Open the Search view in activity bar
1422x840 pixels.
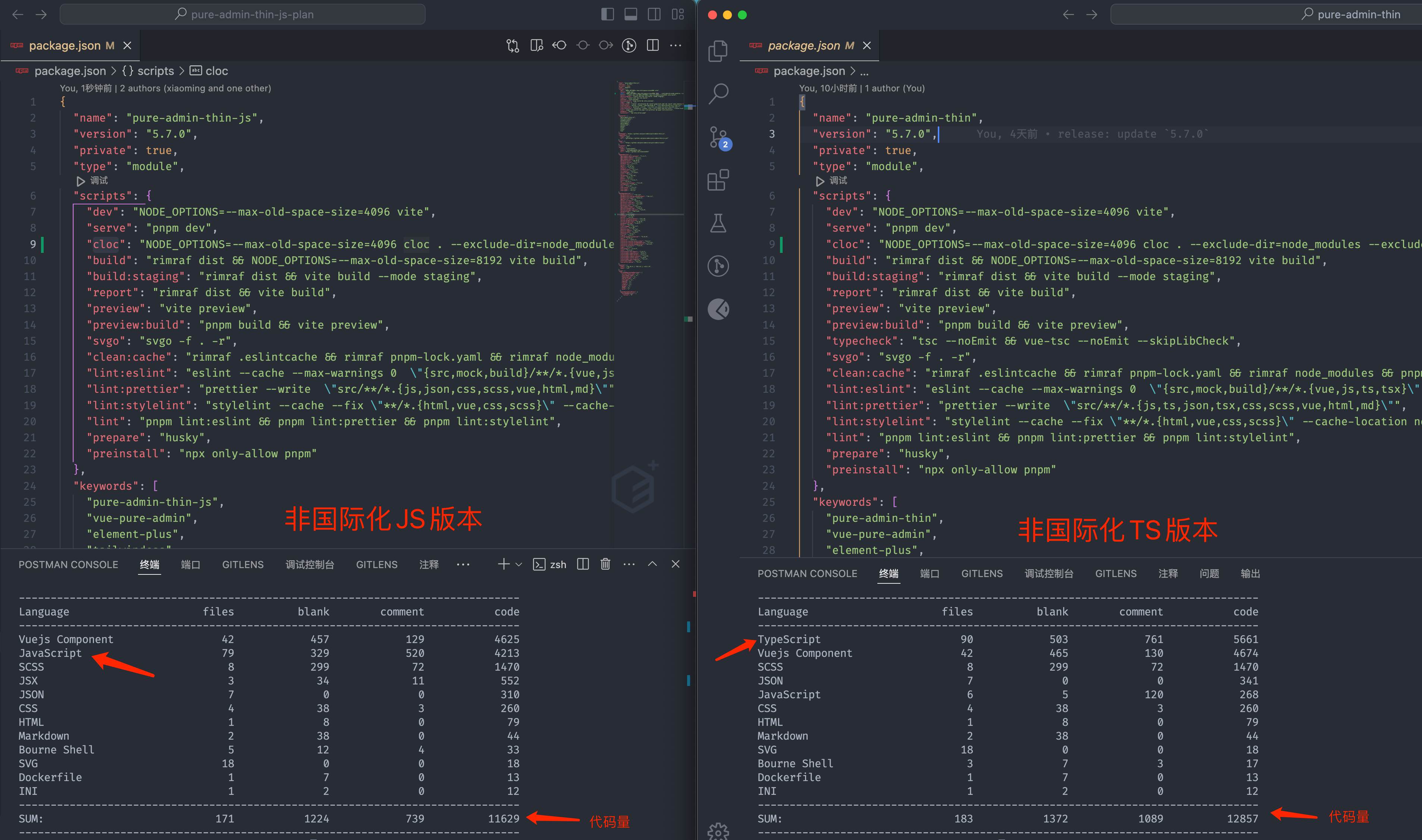pyautogui.click(x=718, y=94)
